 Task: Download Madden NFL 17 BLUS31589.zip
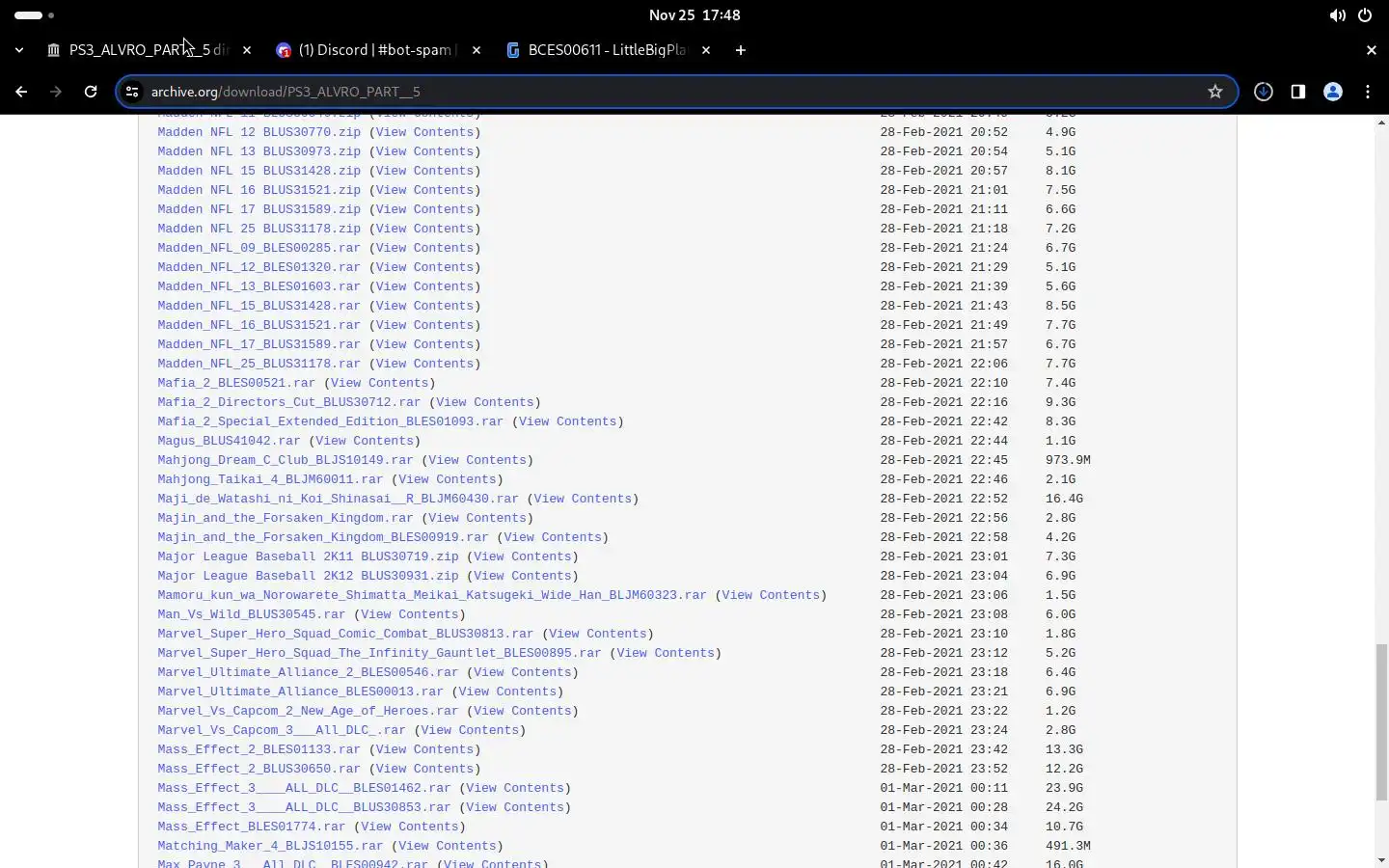coord(259,209)
